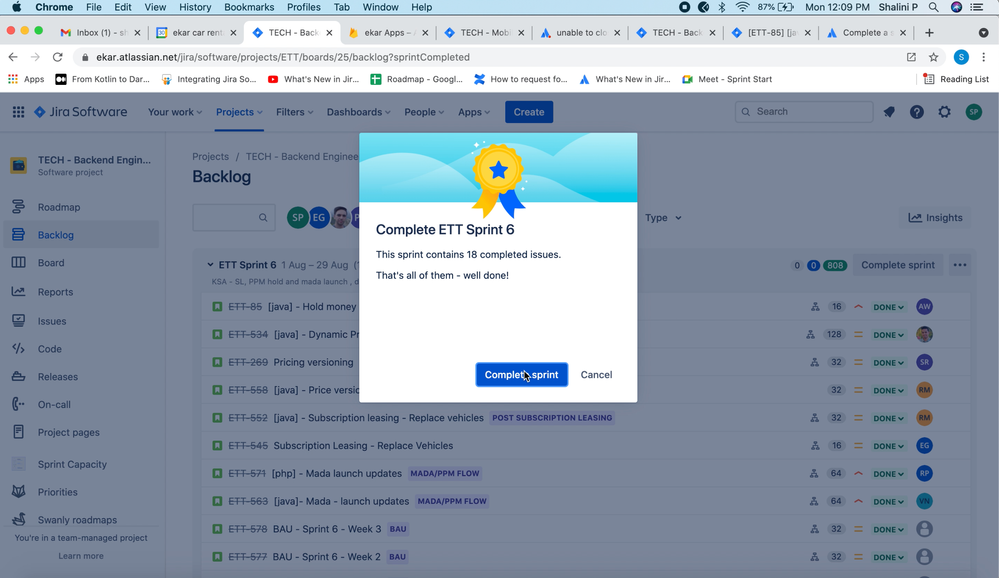This screenshot has width=999, height=578.
Task: Open the Jira help icon
Action: click(917, 112)
